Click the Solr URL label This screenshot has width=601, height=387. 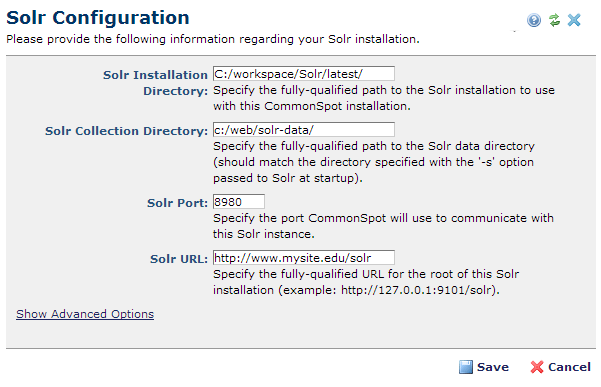(179, 259)
